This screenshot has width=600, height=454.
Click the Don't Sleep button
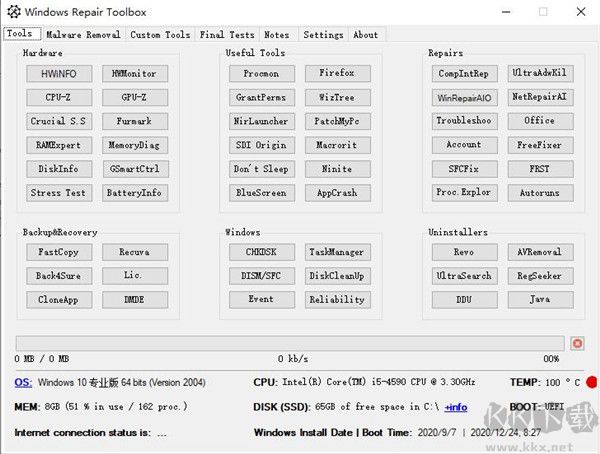262,169
